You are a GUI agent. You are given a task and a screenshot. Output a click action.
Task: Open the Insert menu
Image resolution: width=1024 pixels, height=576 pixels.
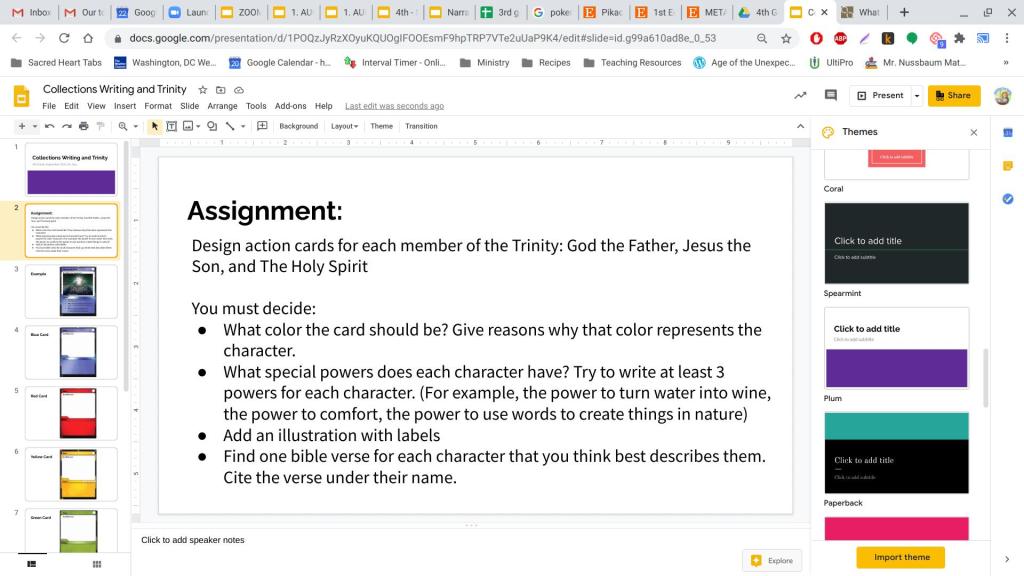click(x=125, y=106)
